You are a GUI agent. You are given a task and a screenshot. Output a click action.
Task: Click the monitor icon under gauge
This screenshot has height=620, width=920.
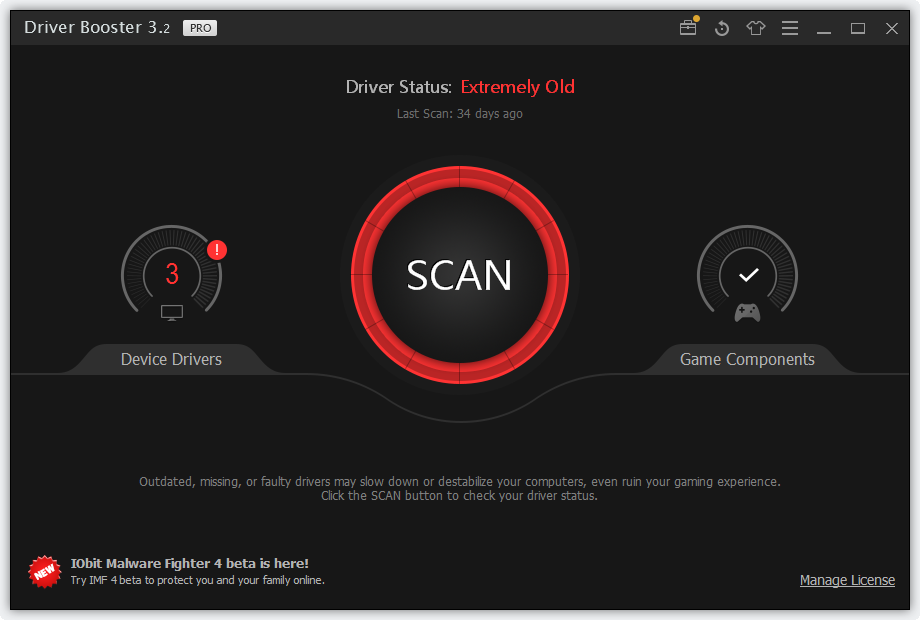pyautogui.click(x=172, y=313)
